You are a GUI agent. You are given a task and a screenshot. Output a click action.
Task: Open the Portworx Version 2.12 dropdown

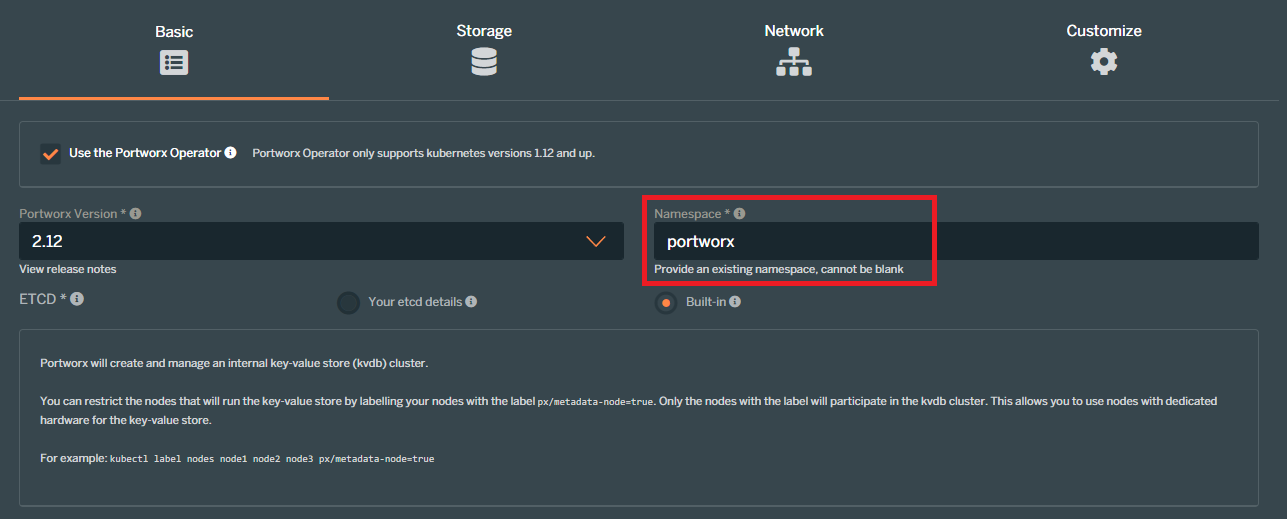pos(321,241)
